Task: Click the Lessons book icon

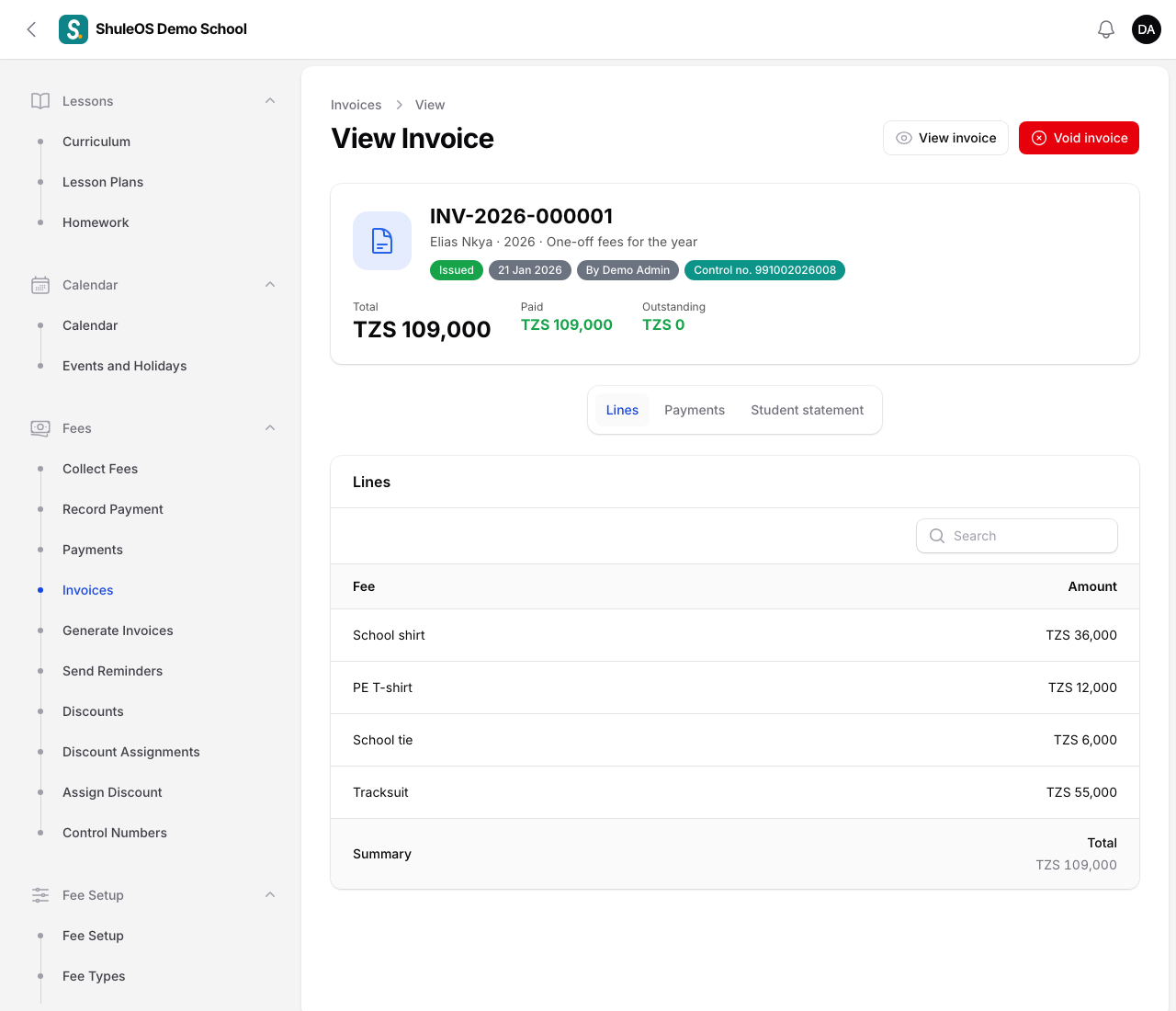Action: click(x=40, y=101)
